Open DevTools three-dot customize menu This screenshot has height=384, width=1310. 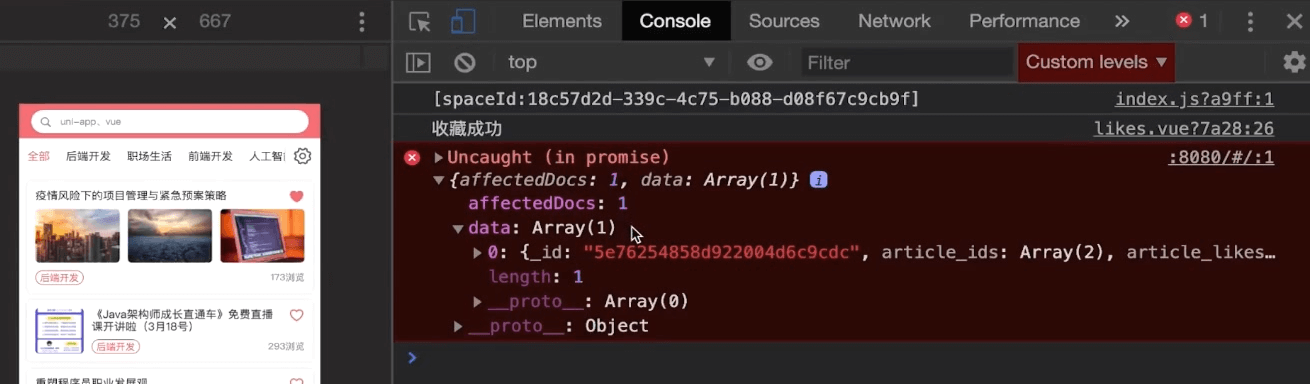1250,21
